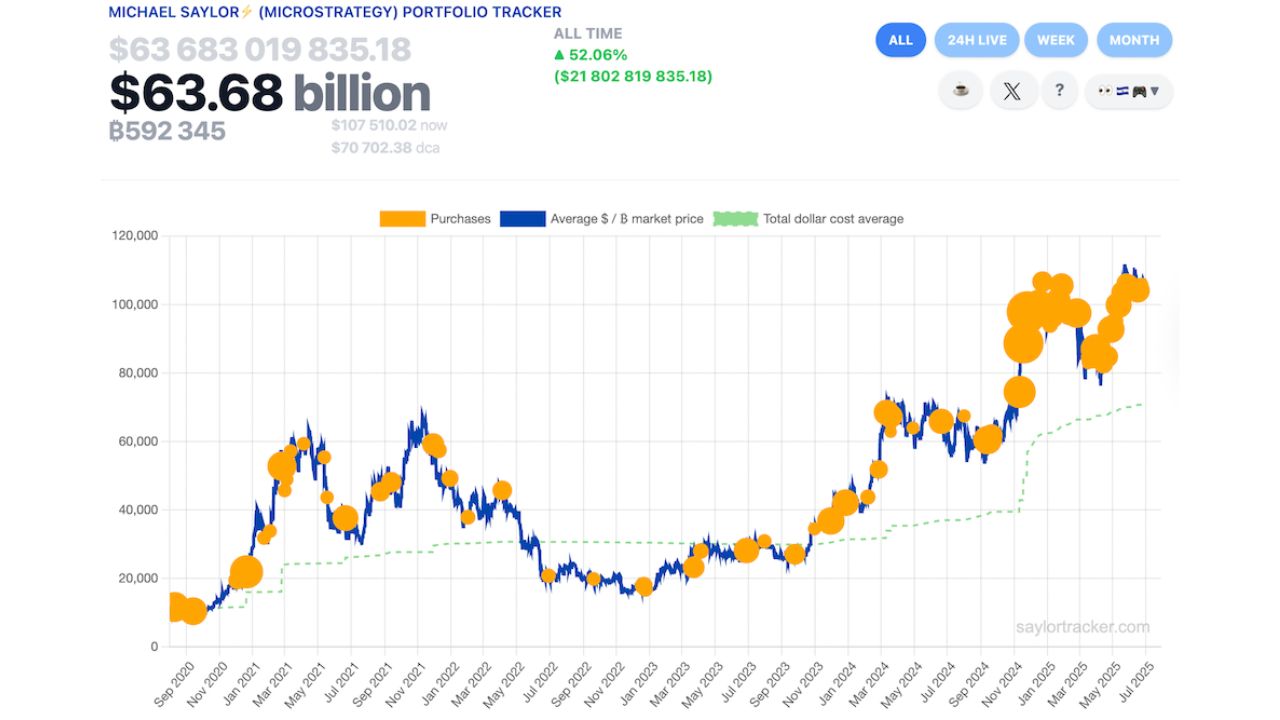
Task: Open the X (Twitter) profile icon
Action: click(x=1013, y=91)
